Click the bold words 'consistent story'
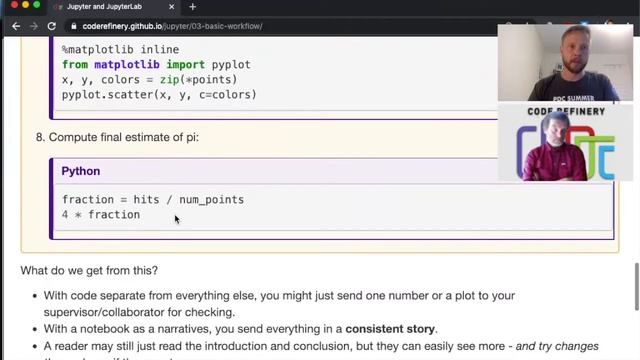 (390, 329)
